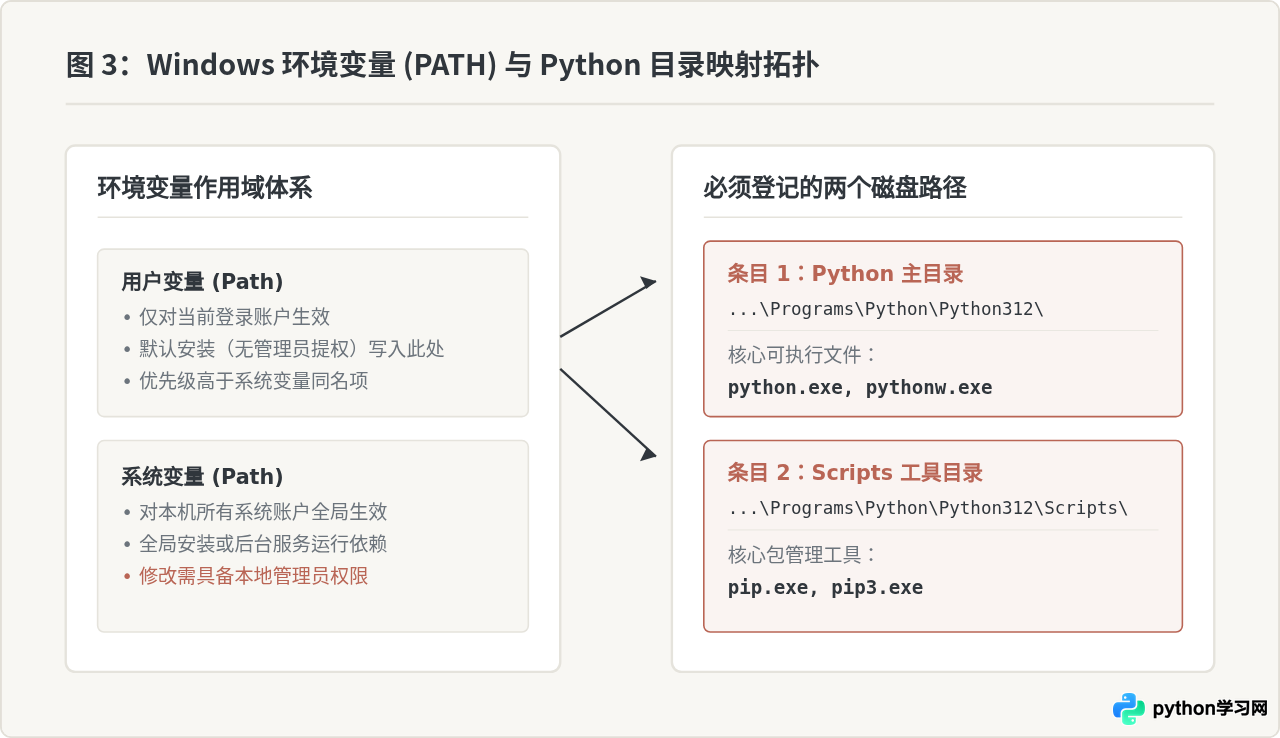Click the 系统变量 (Path) heading
The width and height of the screenshot is (1280, 738).
click(202, 477)
